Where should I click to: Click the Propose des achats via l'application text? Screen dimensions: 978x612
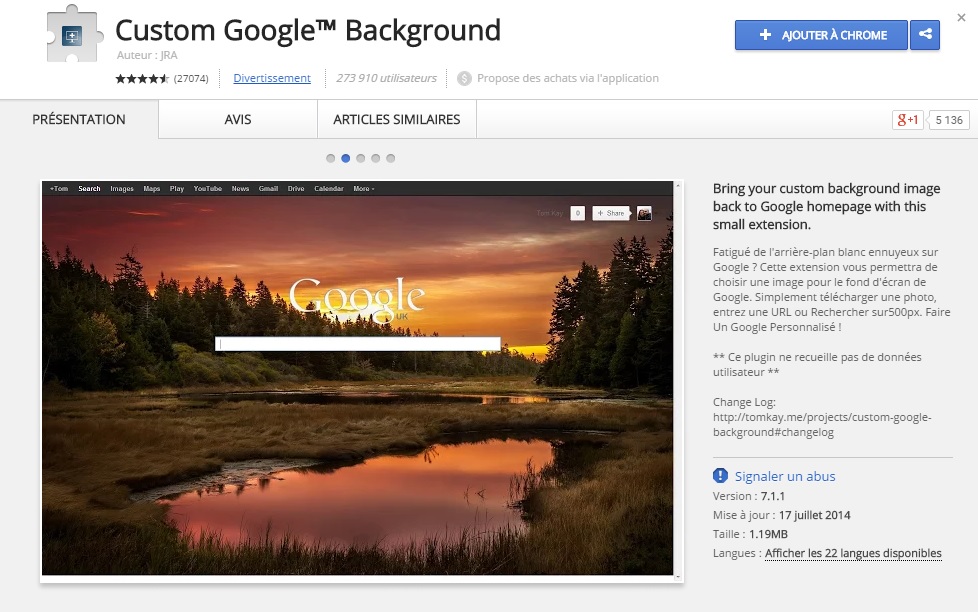click(568, 78)
